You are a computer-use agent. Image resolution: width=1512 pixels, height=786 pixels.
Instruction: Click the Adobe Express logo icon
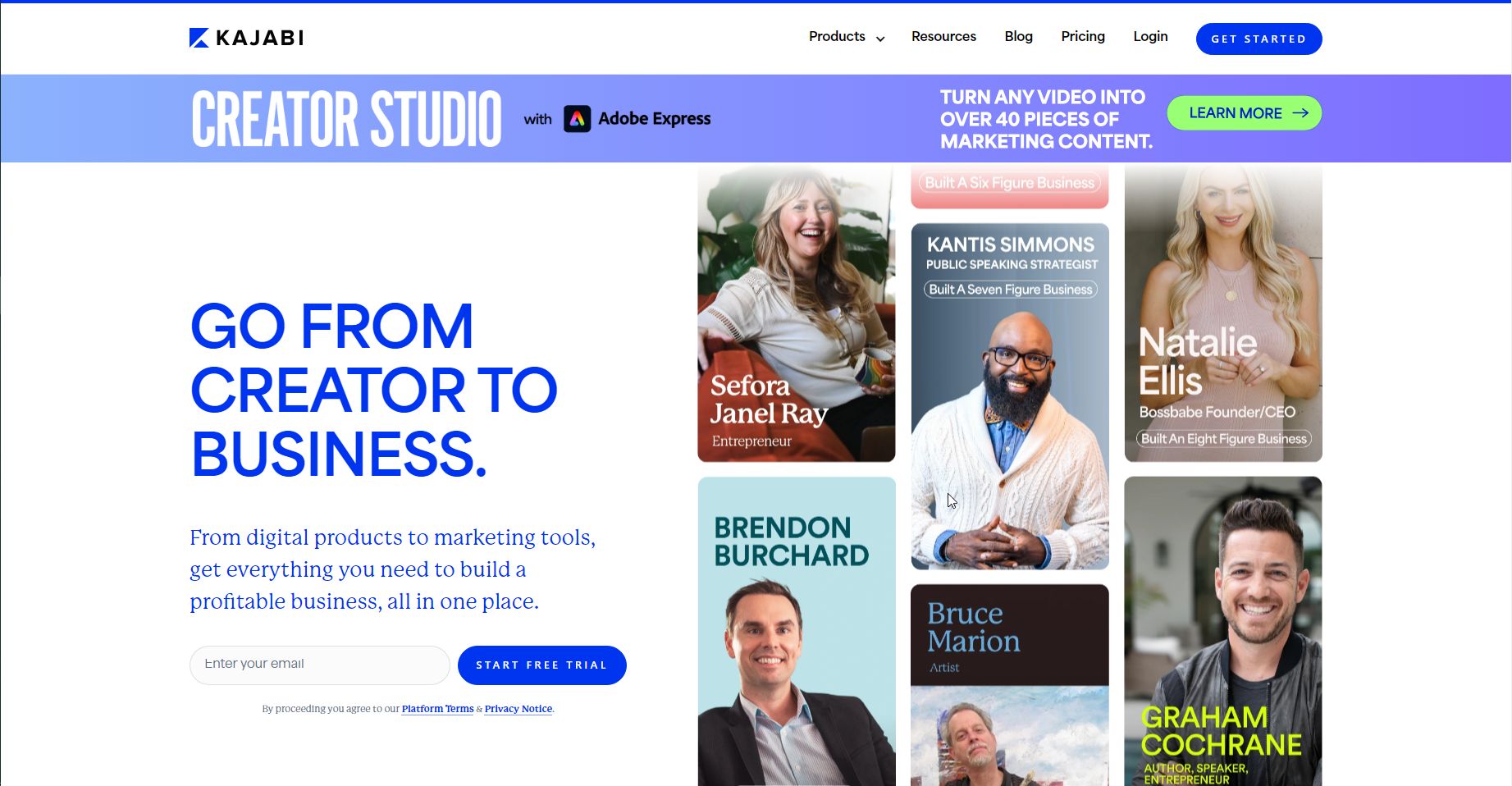578,119
